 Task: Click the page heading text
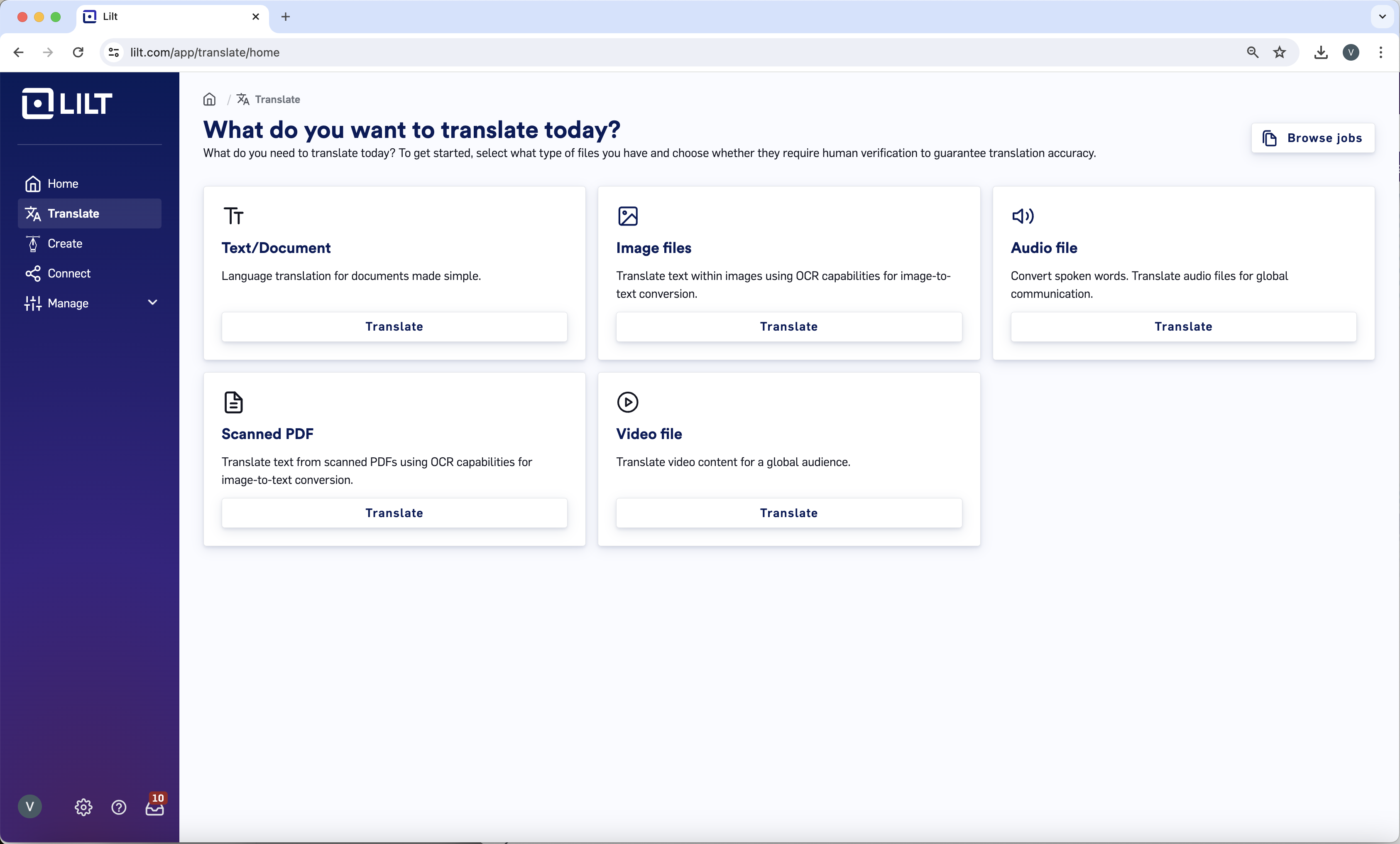[x=412, y=130]
